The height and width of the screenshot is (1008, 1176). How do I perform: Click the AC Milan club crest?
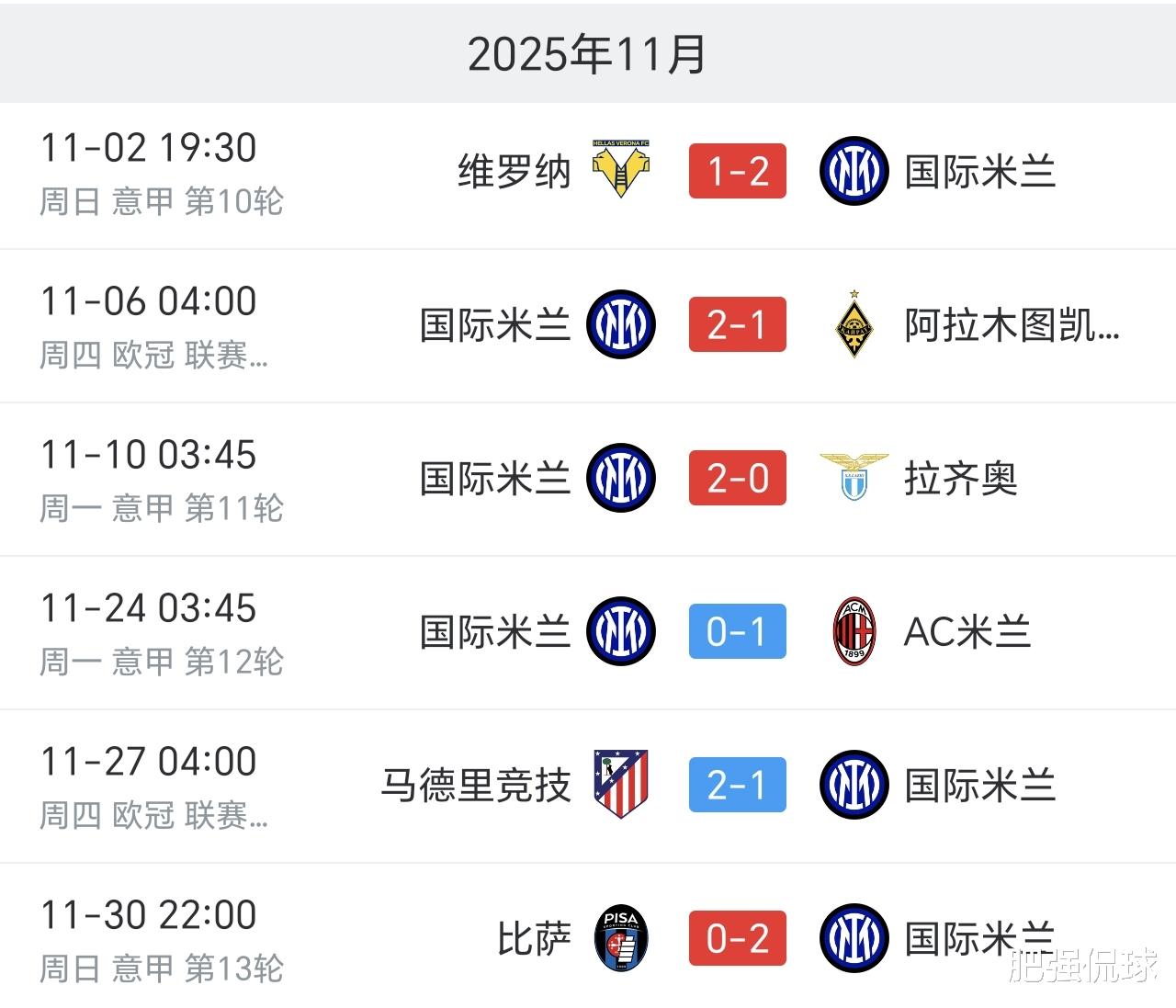click(x=854, y=631)
